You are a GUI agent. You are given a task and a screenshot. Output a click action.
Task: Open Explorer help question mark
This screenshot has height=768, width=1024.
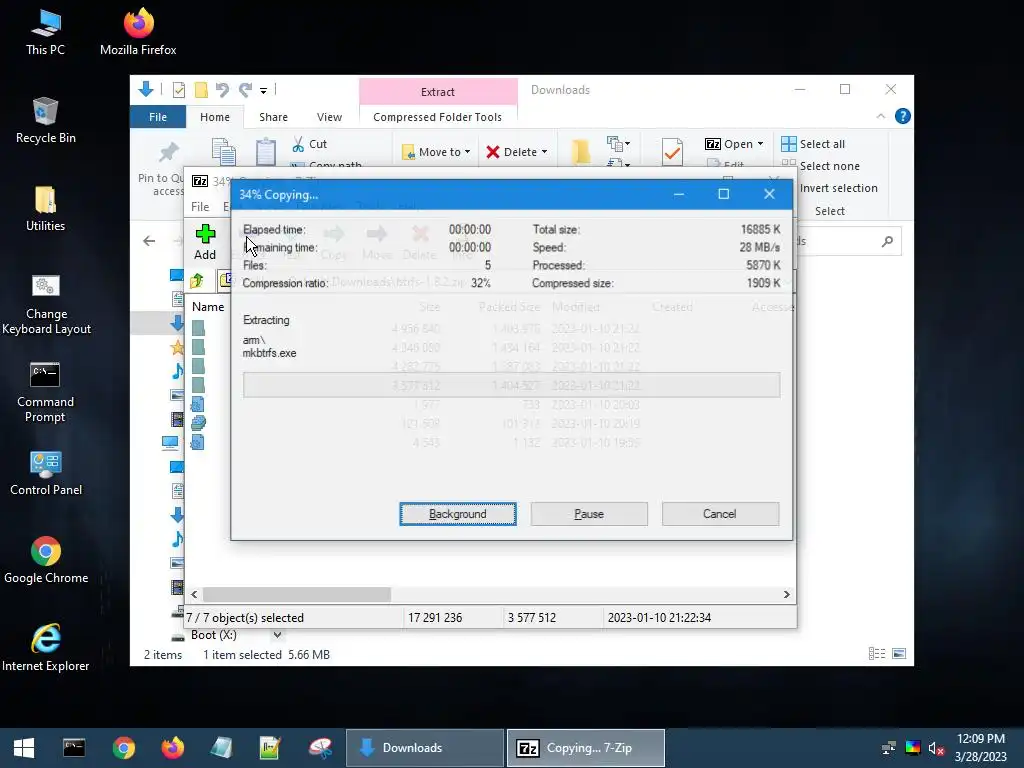pyautogui.click(x=903, y=116)
